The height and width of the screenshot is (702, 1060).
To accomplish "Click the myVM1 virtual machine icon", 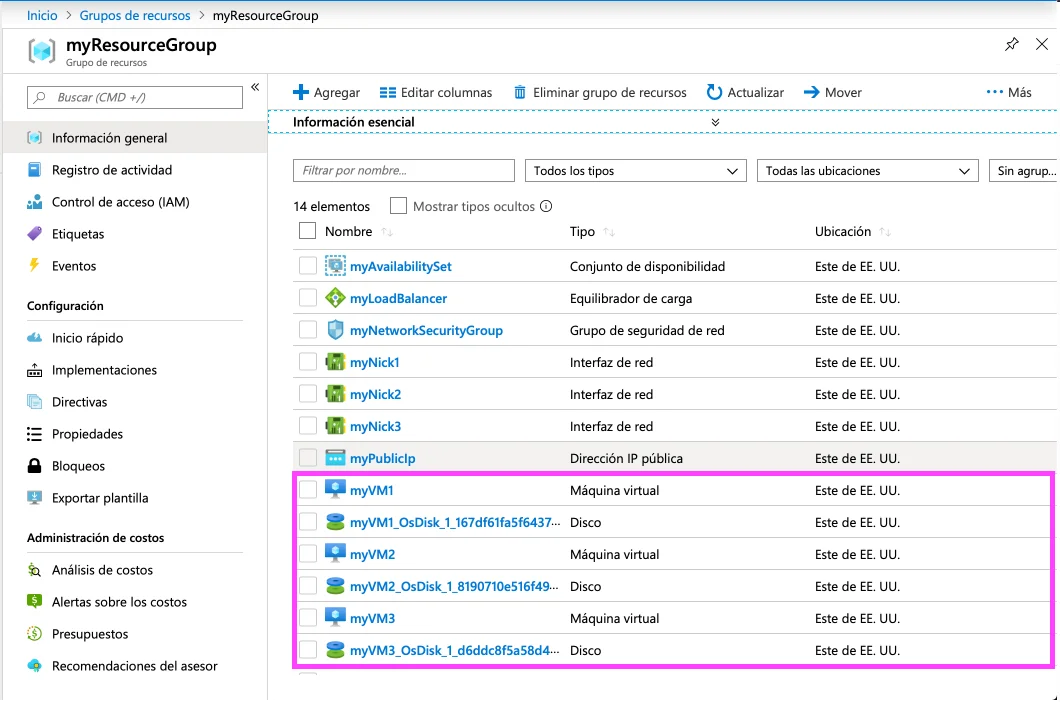I will pyautogui.click(x=335, y=489).
